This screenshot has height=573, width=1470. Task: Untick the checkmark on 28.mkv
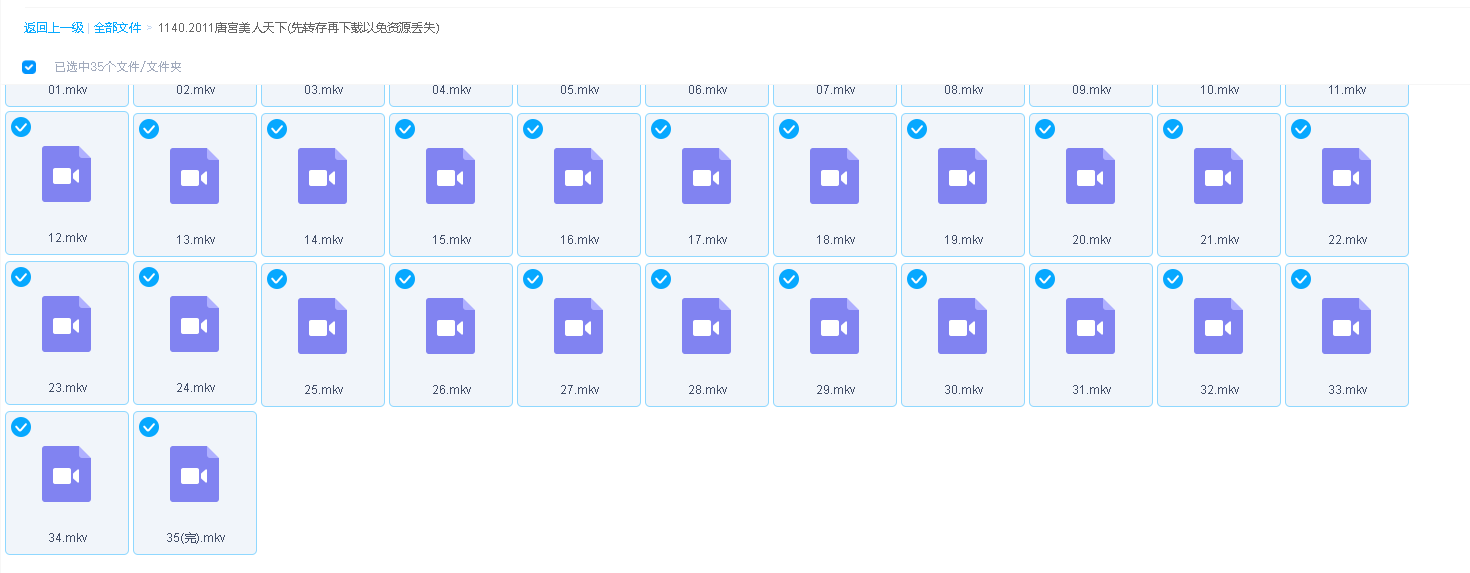pos(661,279)
